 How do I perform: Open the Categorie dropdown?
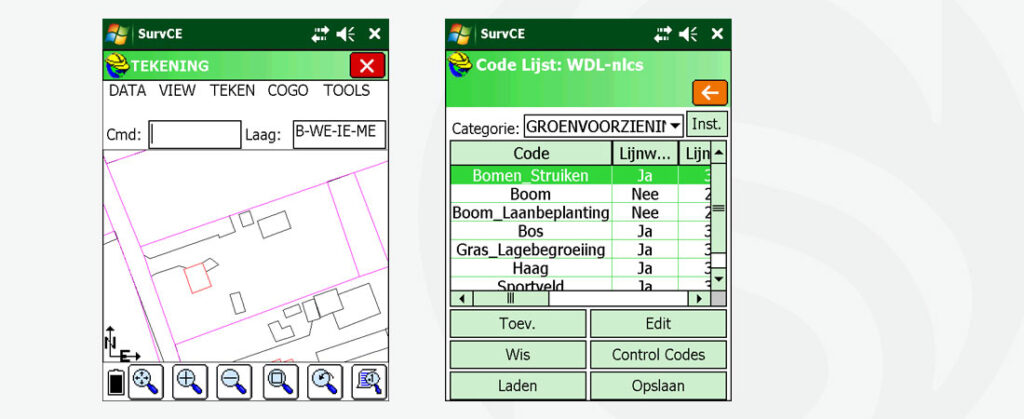click(x=675, y=126)
